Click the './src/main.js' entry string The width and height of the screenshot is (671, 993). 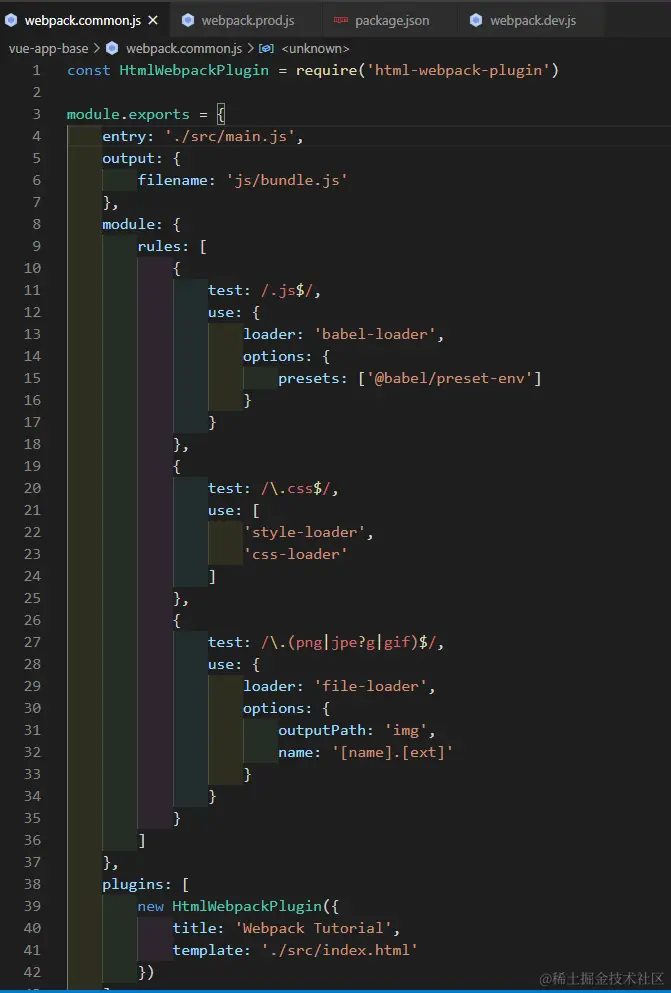(230, 136)
